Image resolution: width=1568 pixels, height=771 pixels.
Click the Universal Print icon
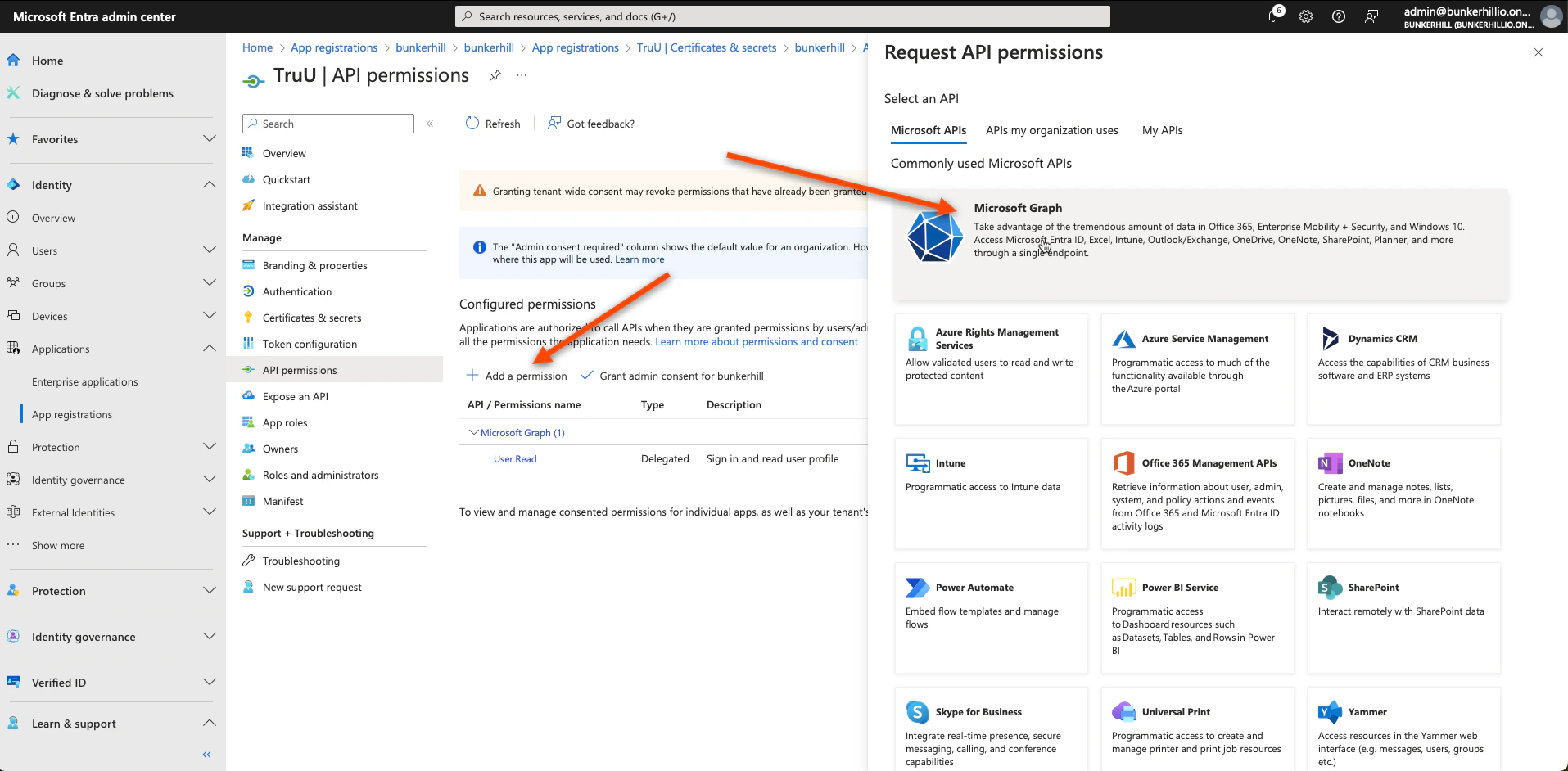tap(1123, 712)
